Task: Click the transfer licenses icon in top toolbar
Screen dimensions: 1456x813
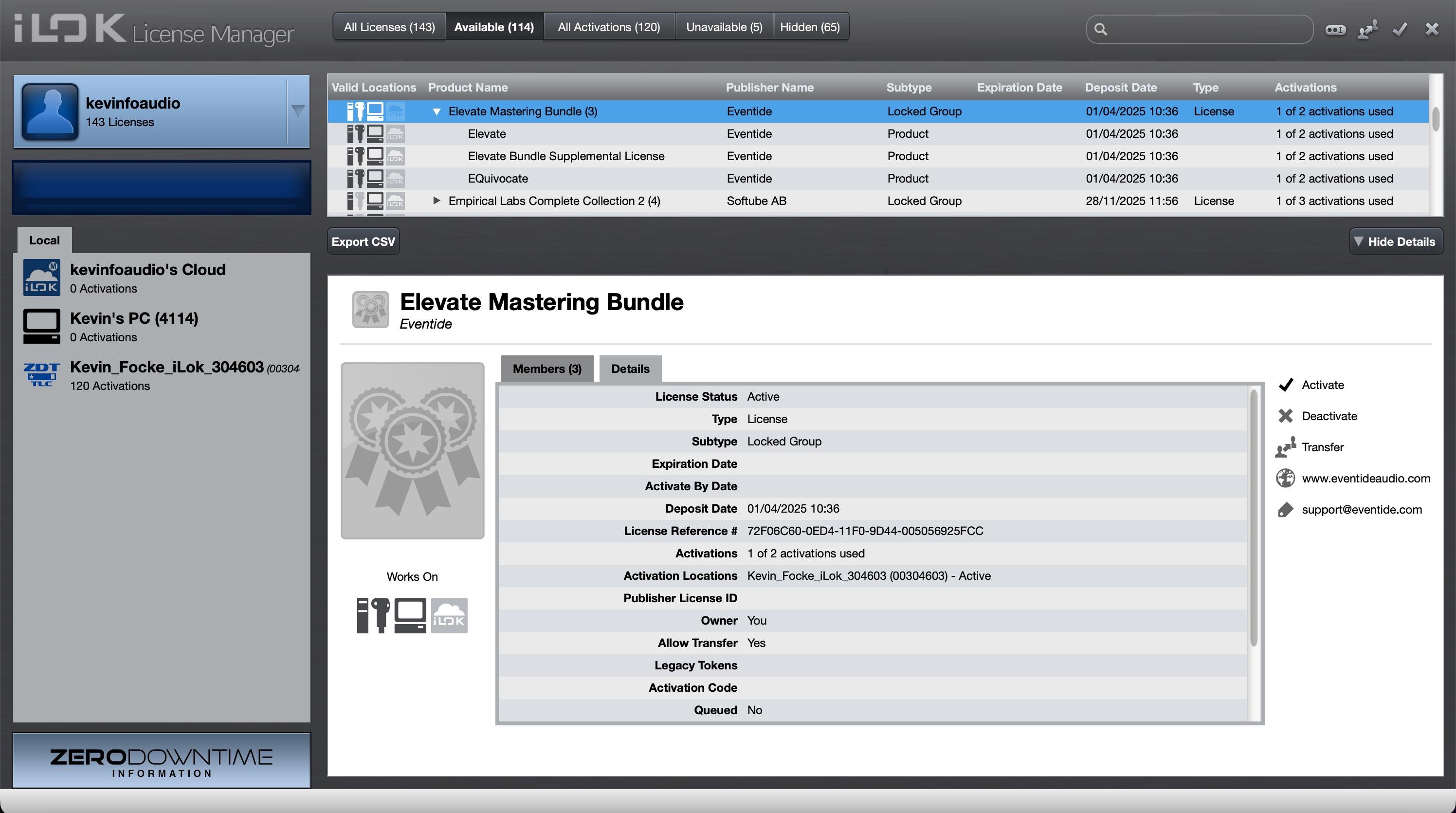Action: [1367, 29]
